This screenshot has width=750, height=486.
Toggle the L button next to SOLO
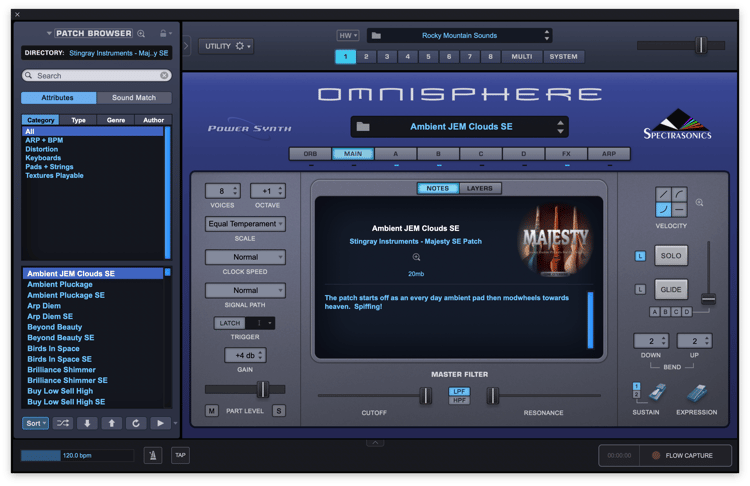click(640, 256)
